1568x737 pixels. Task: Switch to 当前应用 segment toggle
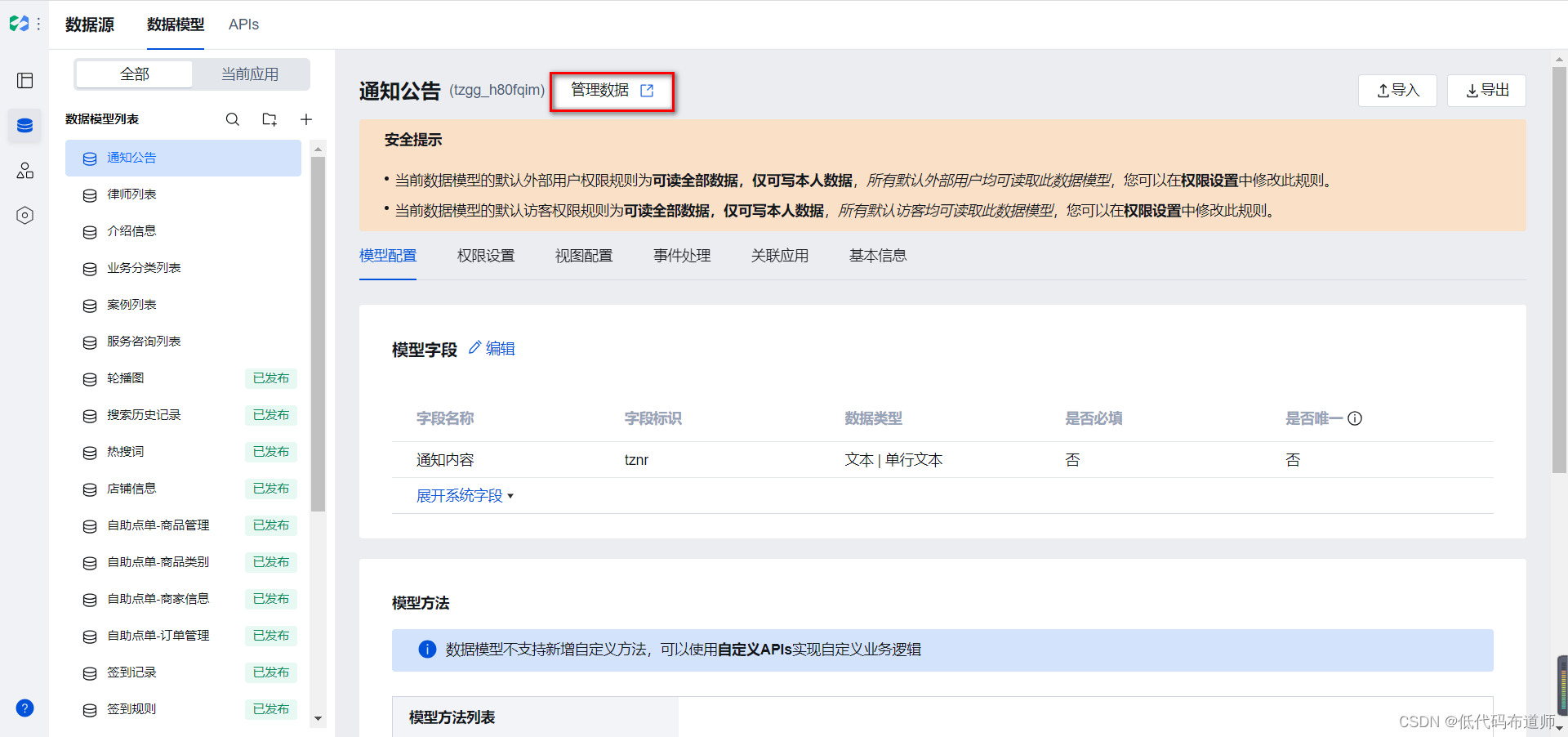(250, 74)
